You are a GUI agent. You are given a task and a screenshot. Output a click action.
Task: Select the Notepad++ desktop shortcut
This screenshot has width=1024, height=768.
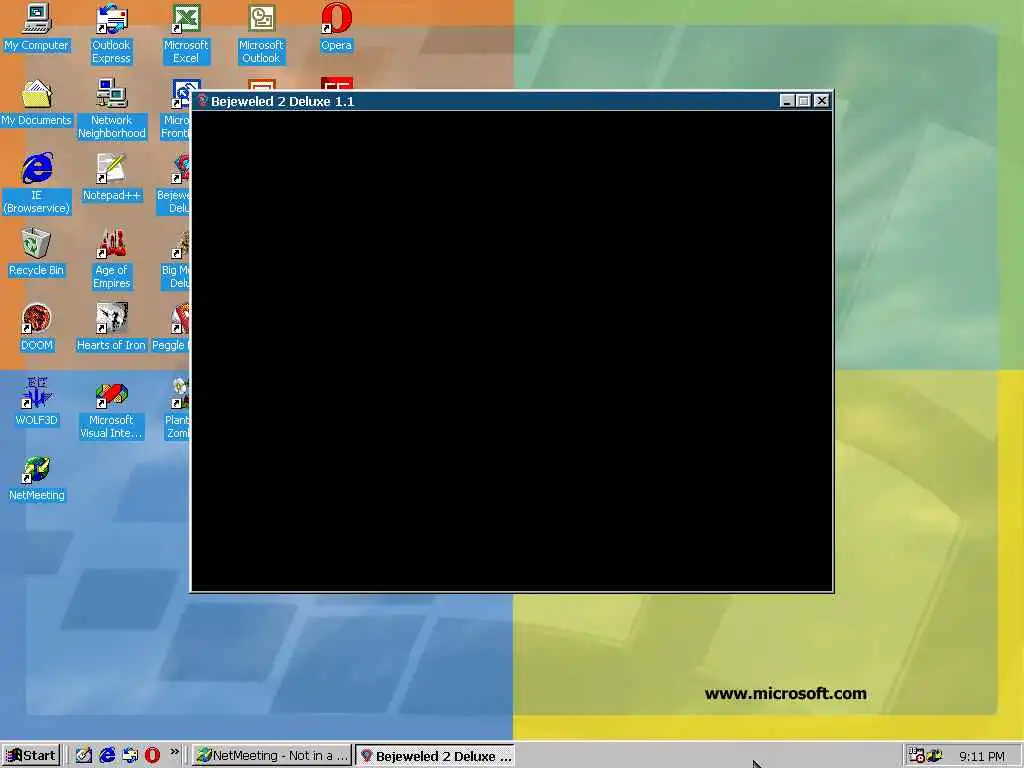pos(112,178)
